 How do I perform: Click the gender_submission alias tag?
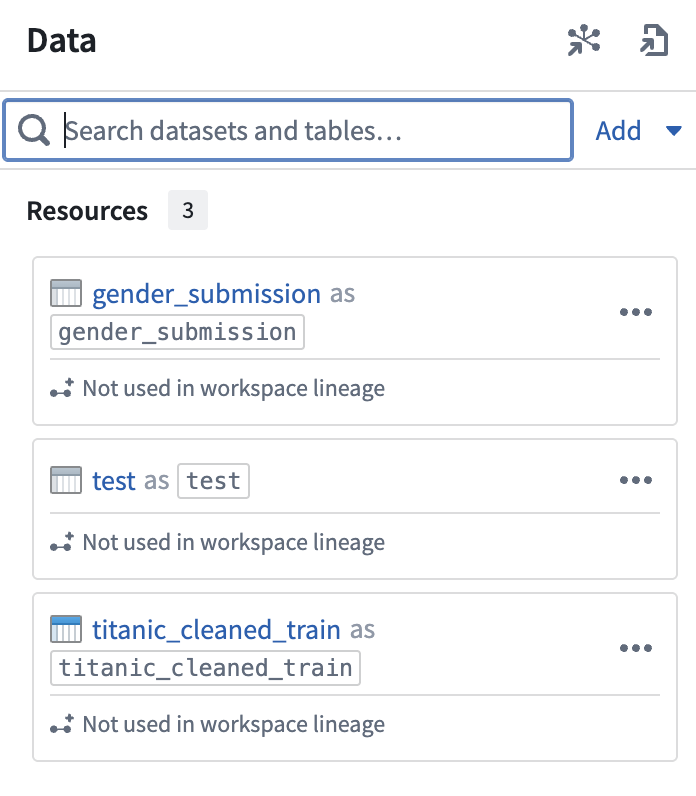point(177,332)
